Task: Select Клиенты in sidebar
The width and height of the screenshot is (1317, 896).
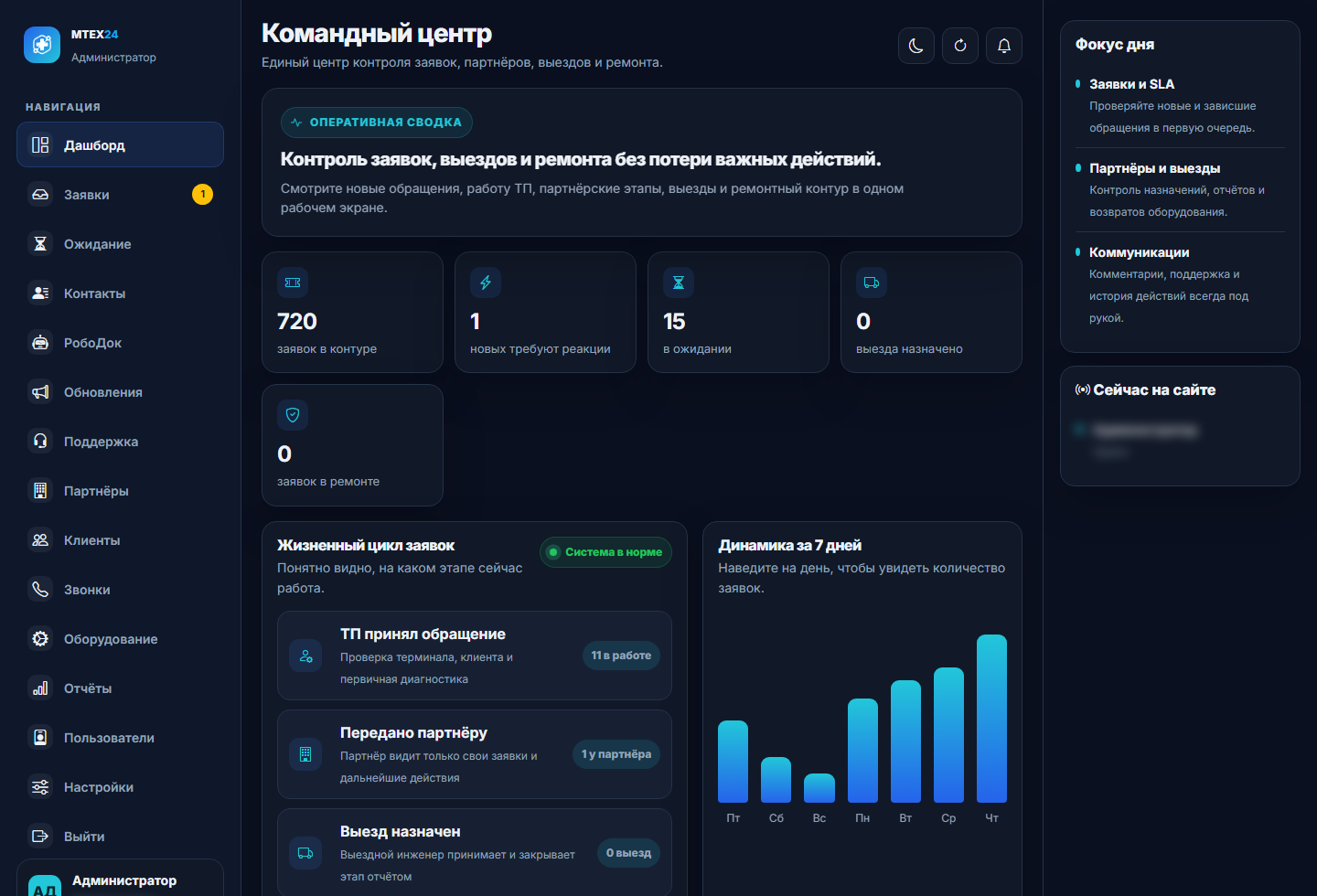Action: pos(120,539)
